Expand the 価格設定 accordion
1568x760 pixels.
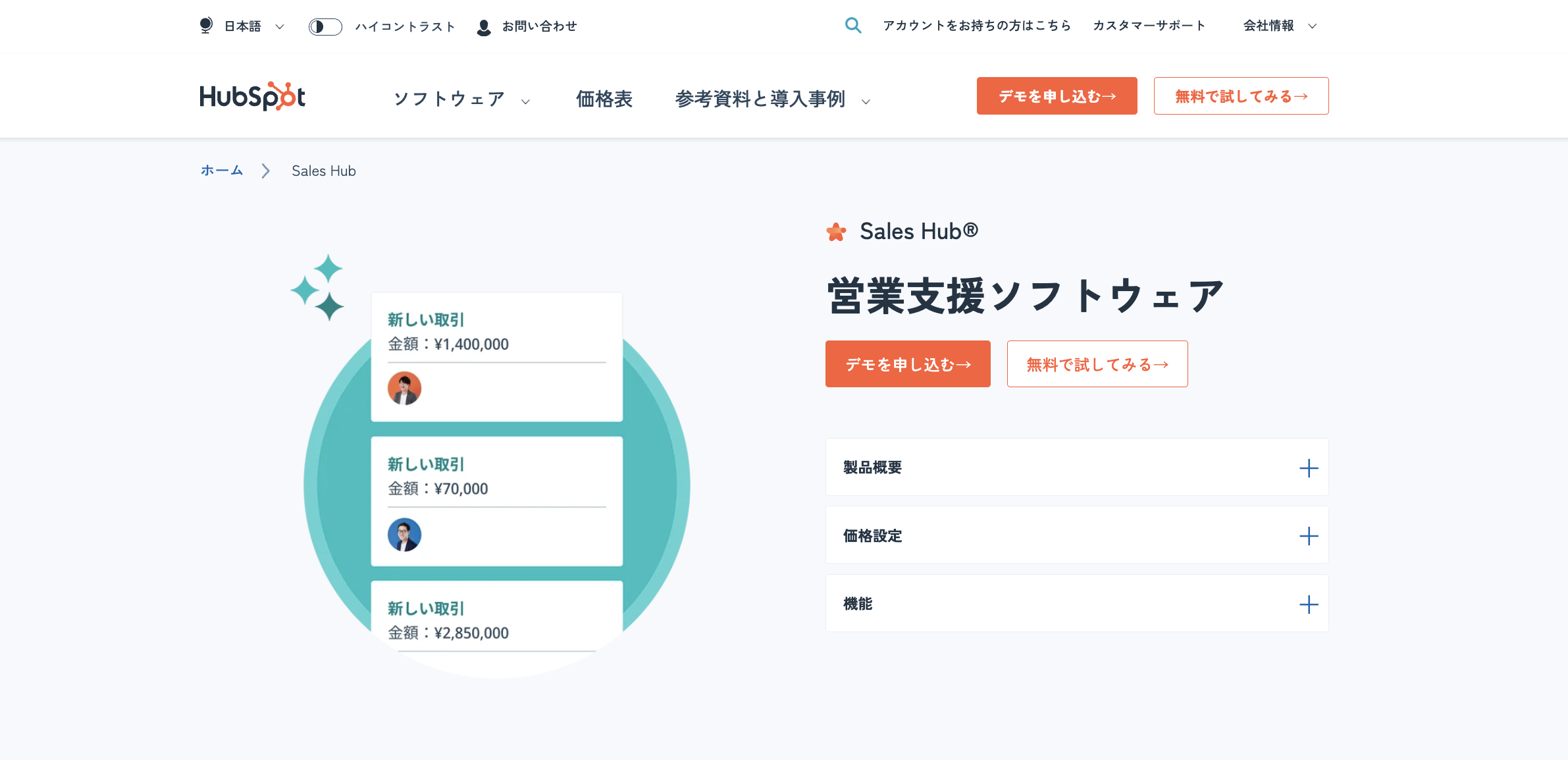pos(1077,535)
